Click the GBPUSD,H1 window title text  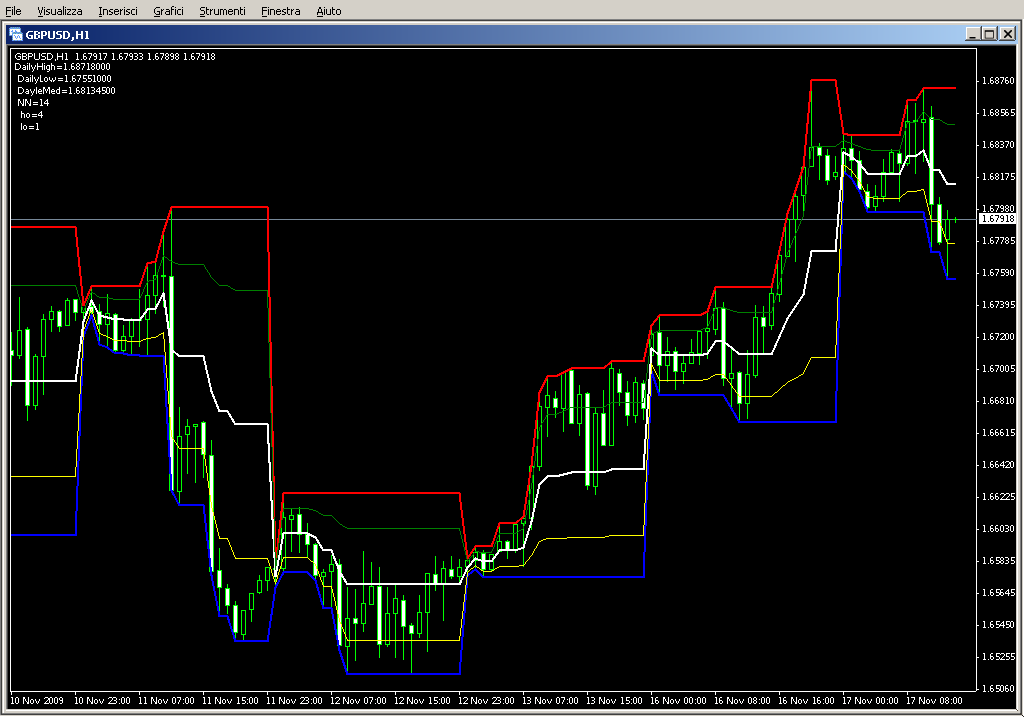pyautogui.click(x=57, y=35)
